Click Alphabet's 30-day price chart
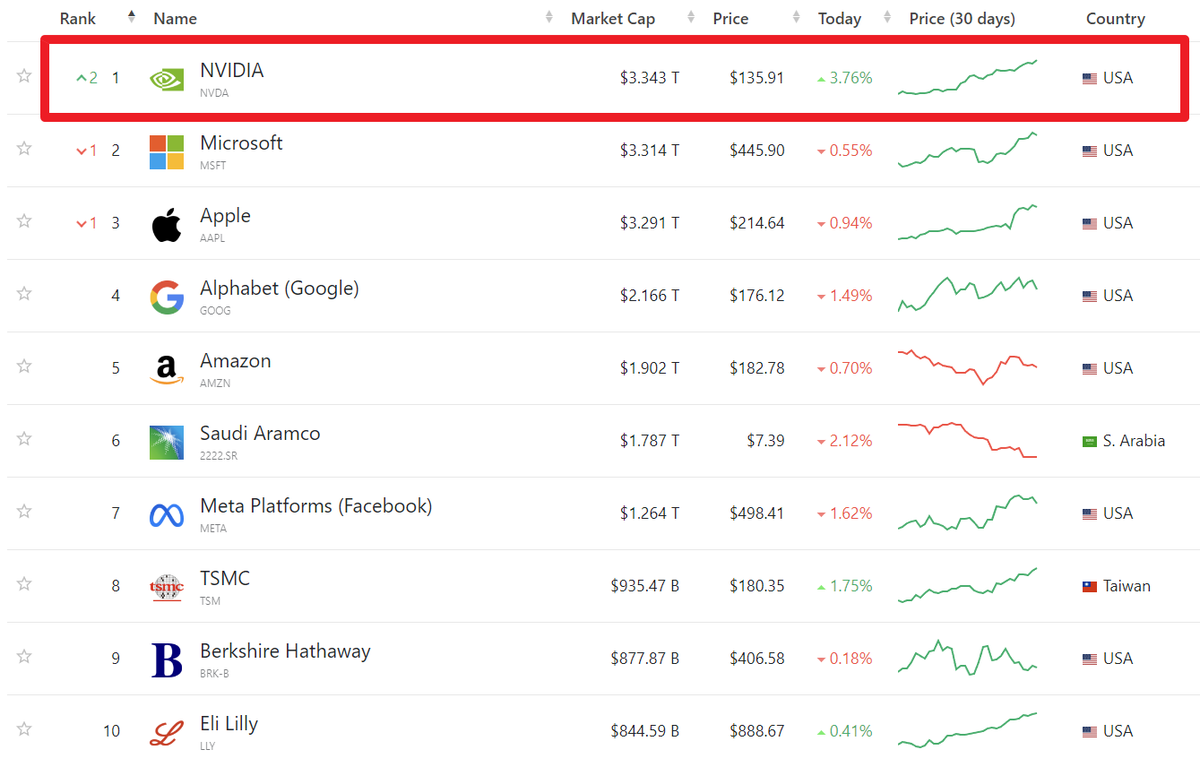Viewport: 1200px width, 767px height. 967,294
